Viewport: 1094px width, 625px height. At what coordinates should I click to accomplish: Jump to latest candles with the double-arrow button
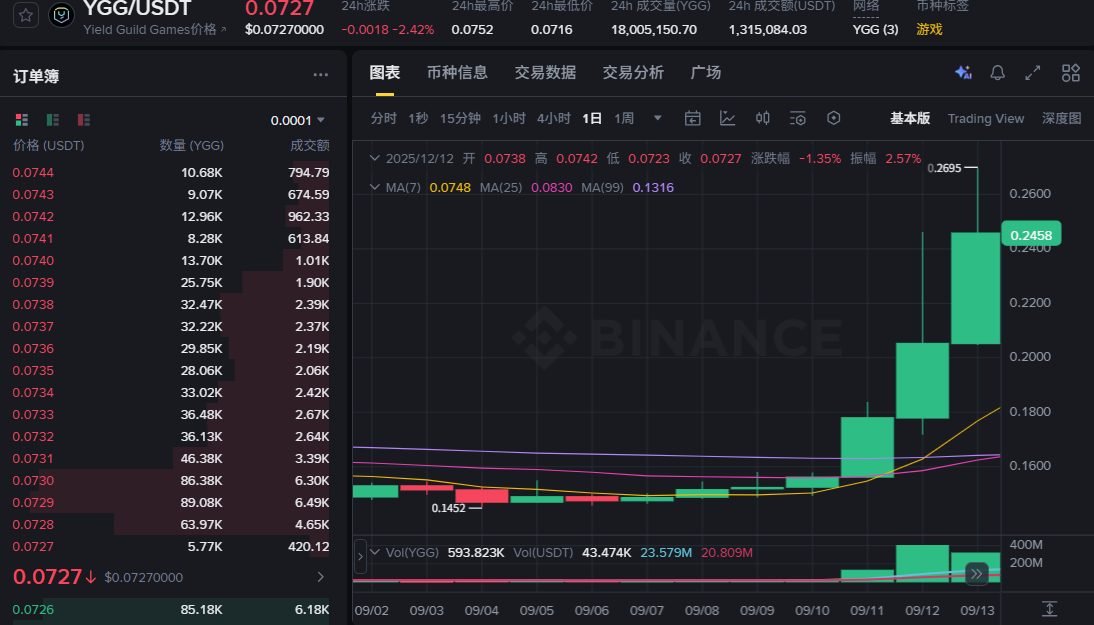[x=976, y=573]
